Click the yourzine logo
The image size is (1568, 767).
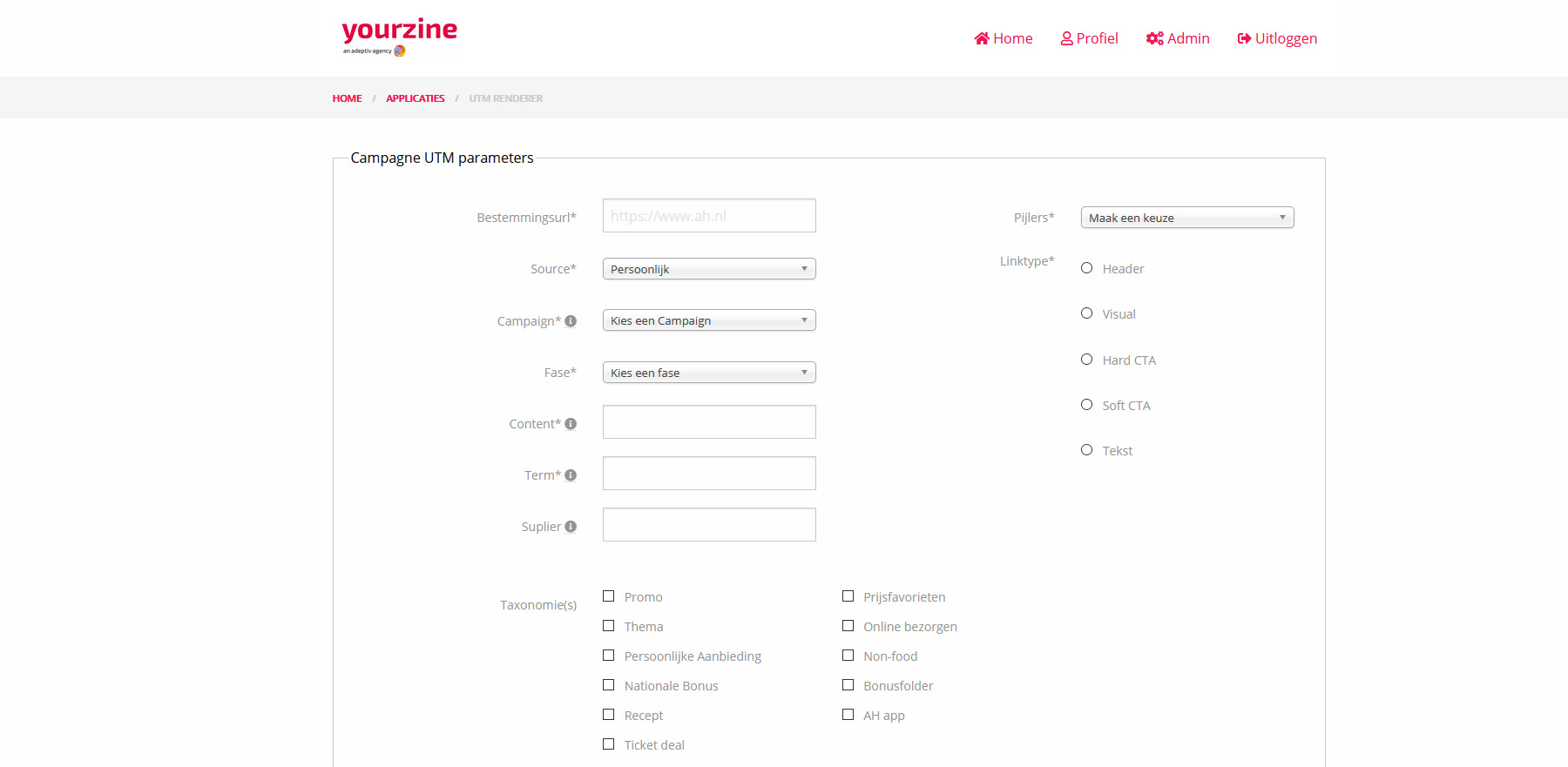pos(399,37)
